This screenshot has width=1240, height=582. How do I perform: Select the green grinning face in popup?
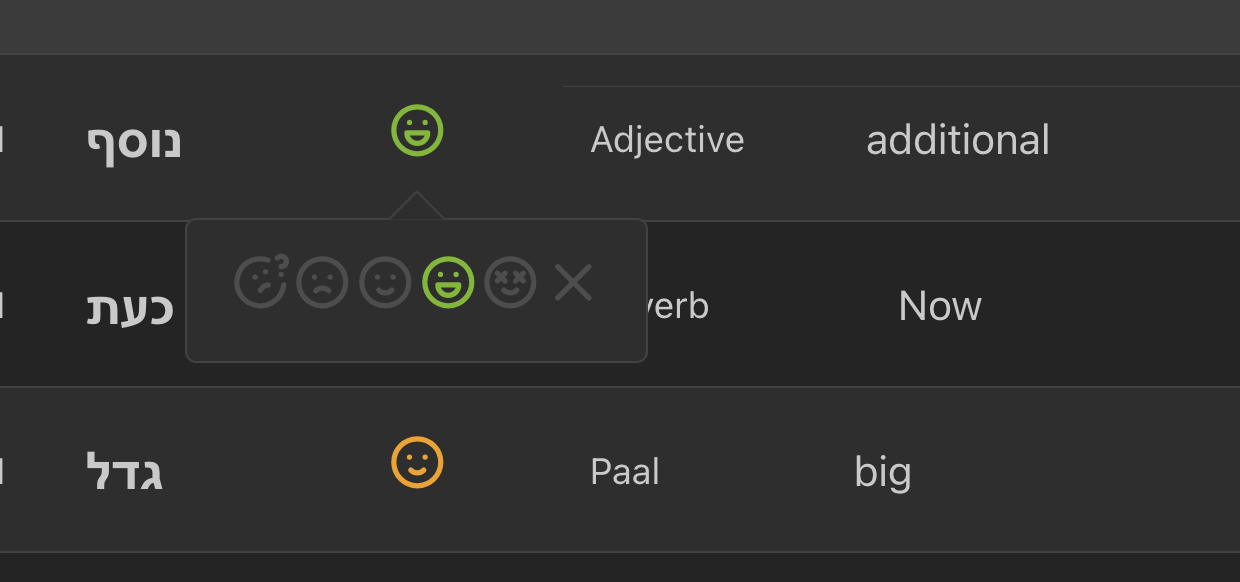tap(448, 283)
